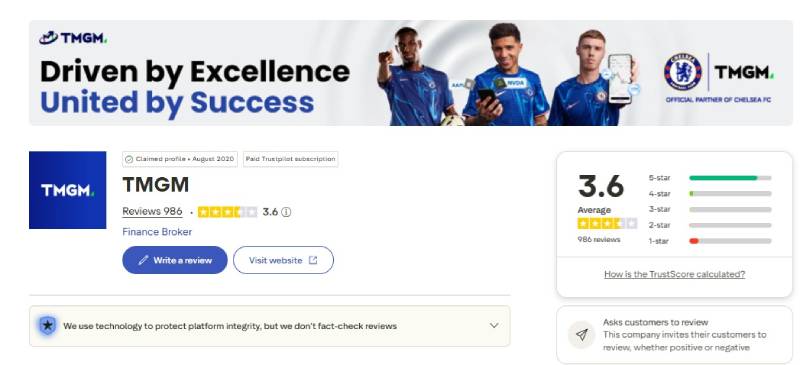
Task: Select the 2-star rating row
Action: pyautogui.click(x=710, y=225)
